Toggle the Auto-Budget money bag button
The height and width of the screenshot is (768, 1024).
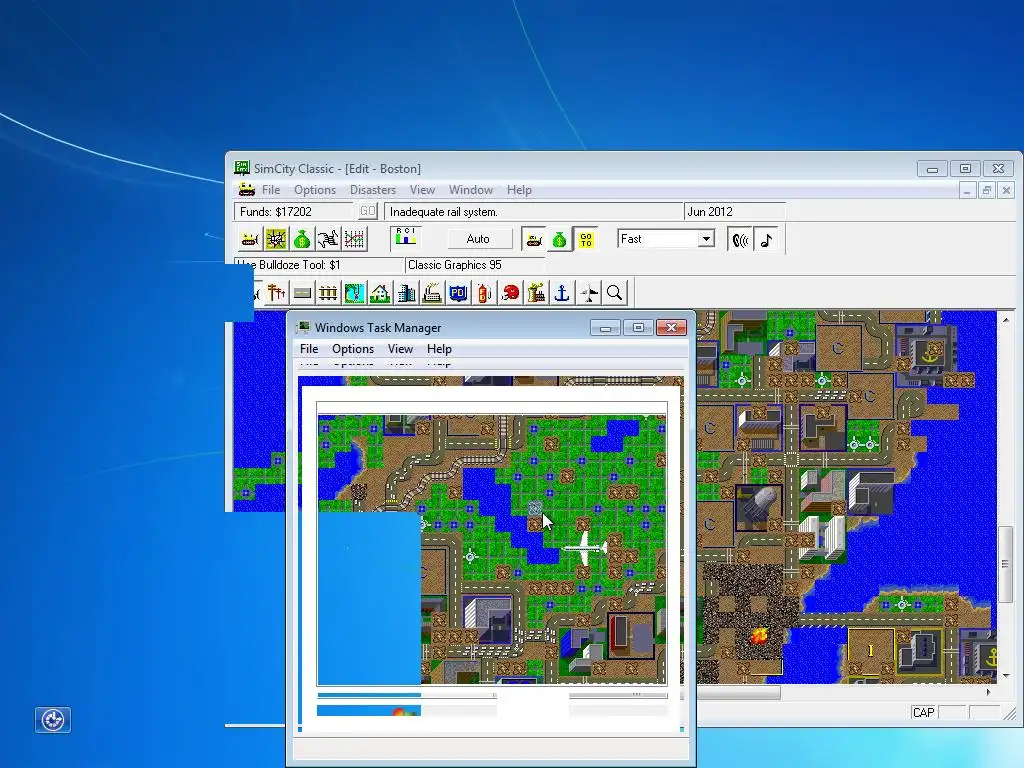click(560, 239)
